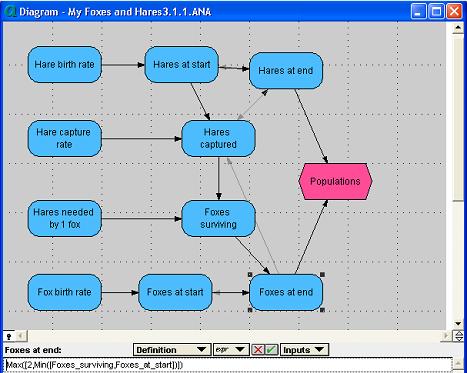Screen dimensions: 467x373
Task: Click the Hares needed by 1 fox node
Action: click(64, 218)
